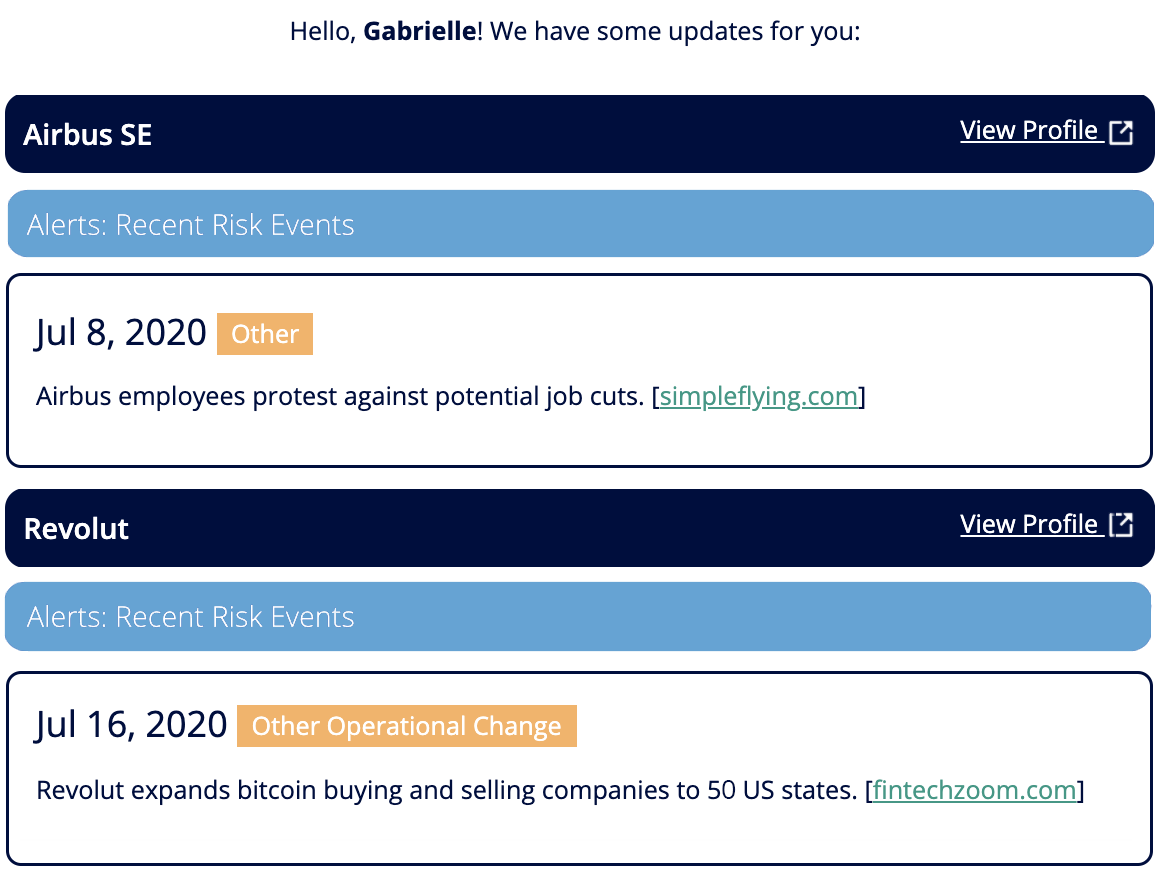This screenshot has width=1158, height=872.
Task: Open external link icon for Airbus SE
Action: click(1121, 132)
